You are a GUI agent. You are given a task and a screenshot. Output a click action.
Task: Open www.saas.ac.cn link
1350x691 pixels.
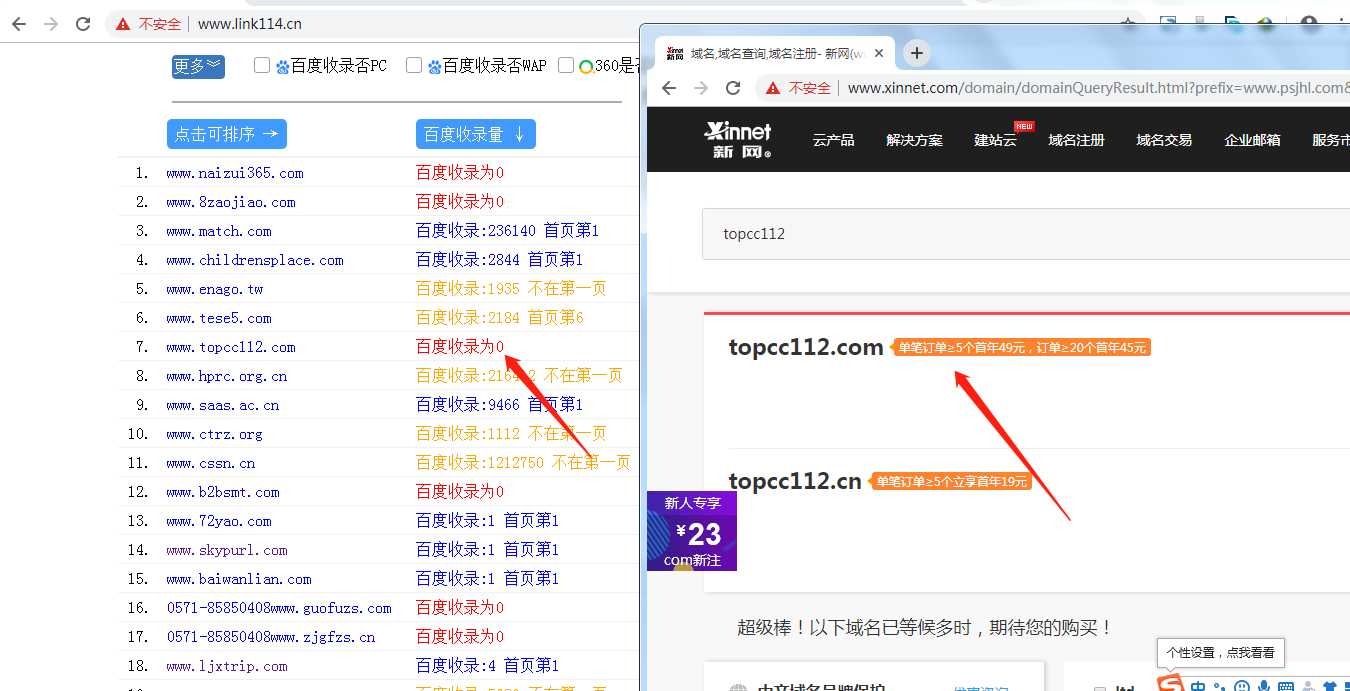click(223, 405)
